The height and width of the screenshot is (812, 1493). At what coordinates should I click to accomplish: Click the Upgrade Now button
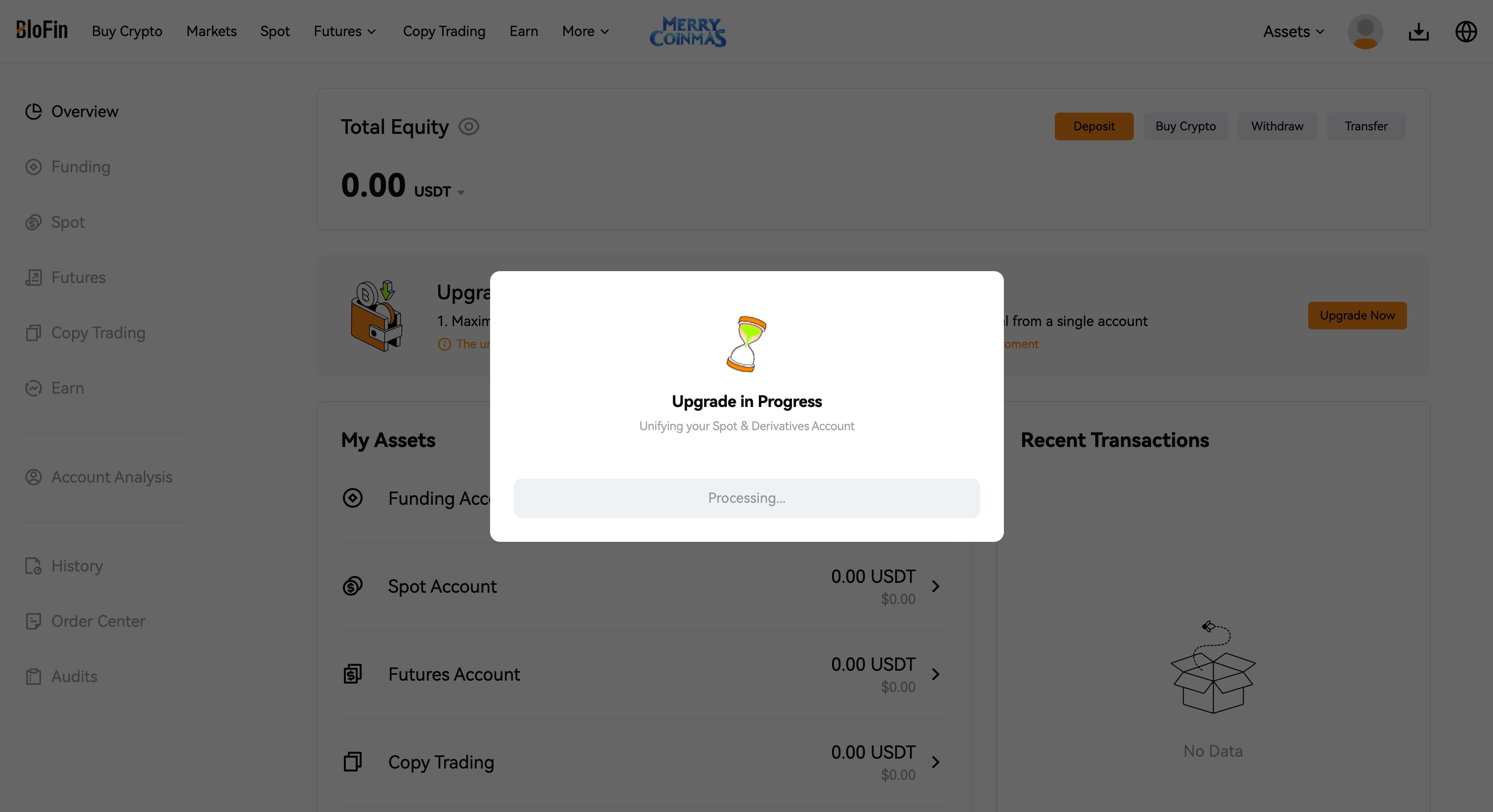click(x=1357, y=315)
